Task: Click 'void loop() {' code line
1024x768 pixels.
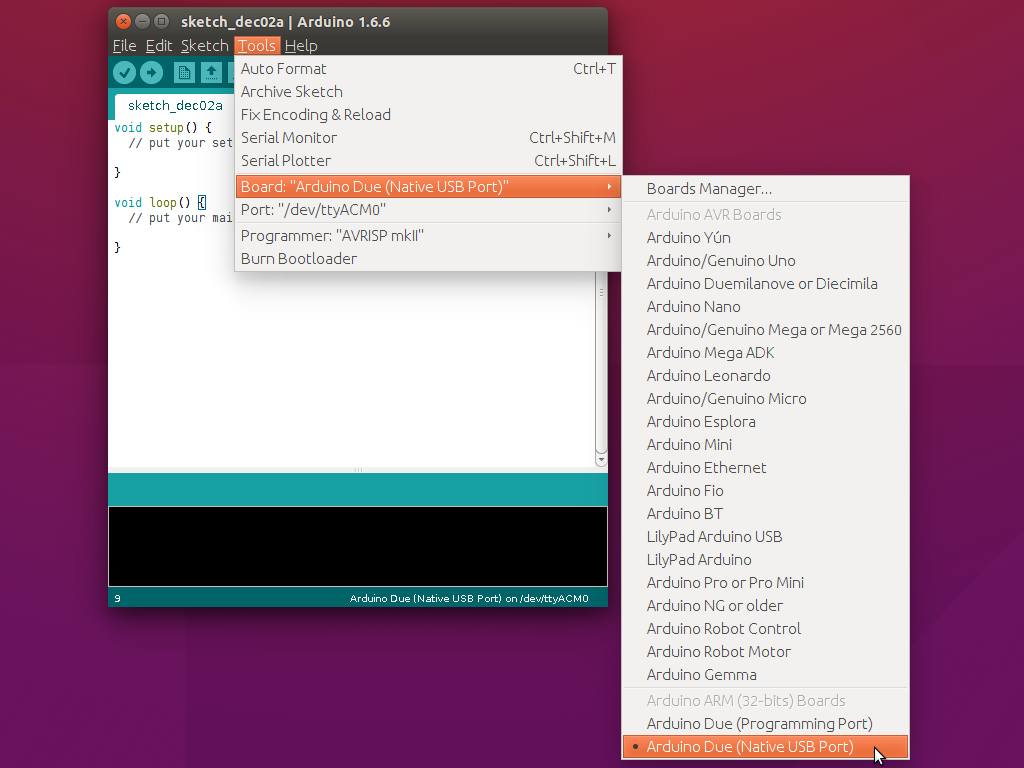Action: pyautogui.click(x=160, y=202)
